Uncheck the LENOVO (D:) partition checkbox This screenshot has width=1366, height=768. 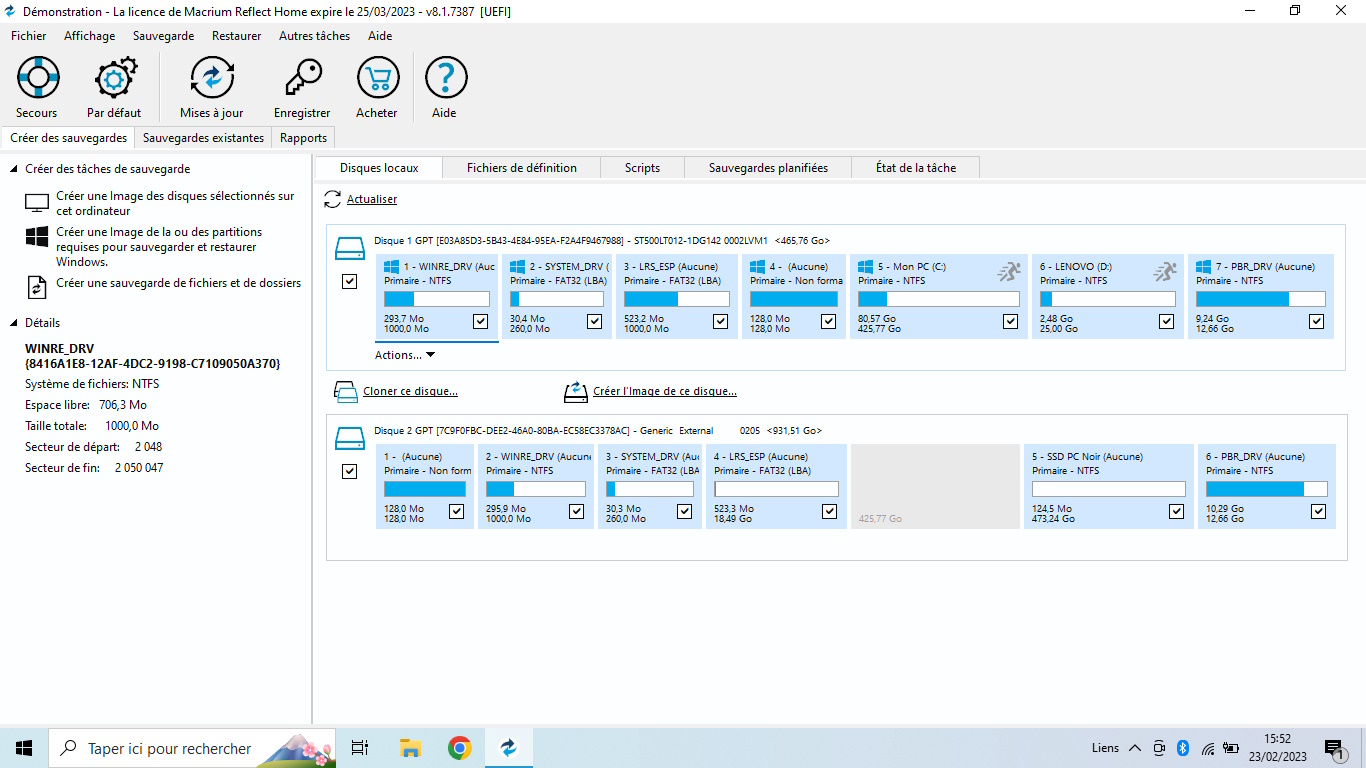[1167, 321]
